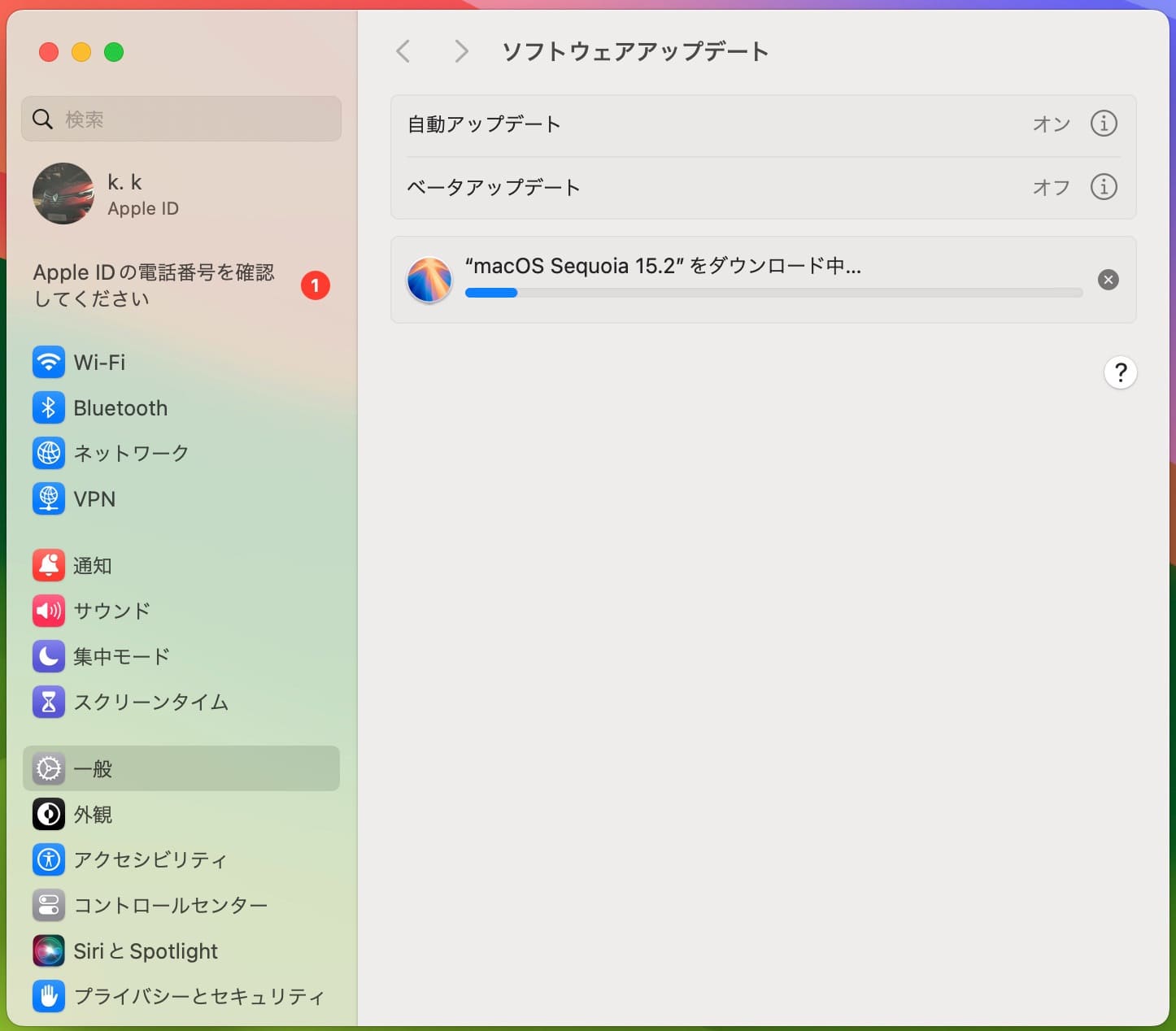Select スクリーンタイム hourglass icon
The width and height of the screenshot is (1176, 1031).
point(49,702)
